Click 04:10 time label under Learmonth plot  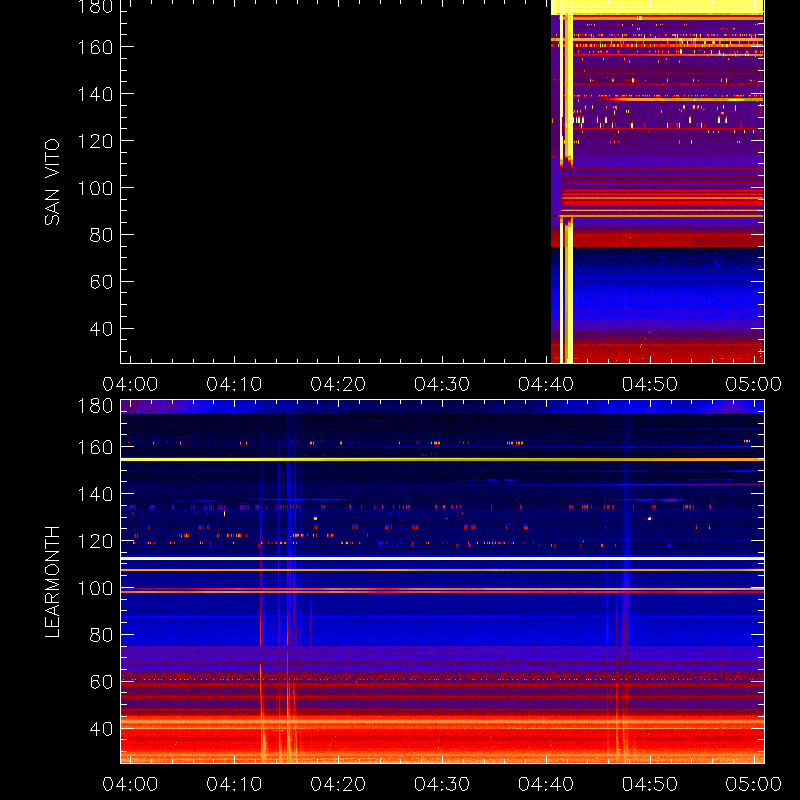[x=234, y=784]
